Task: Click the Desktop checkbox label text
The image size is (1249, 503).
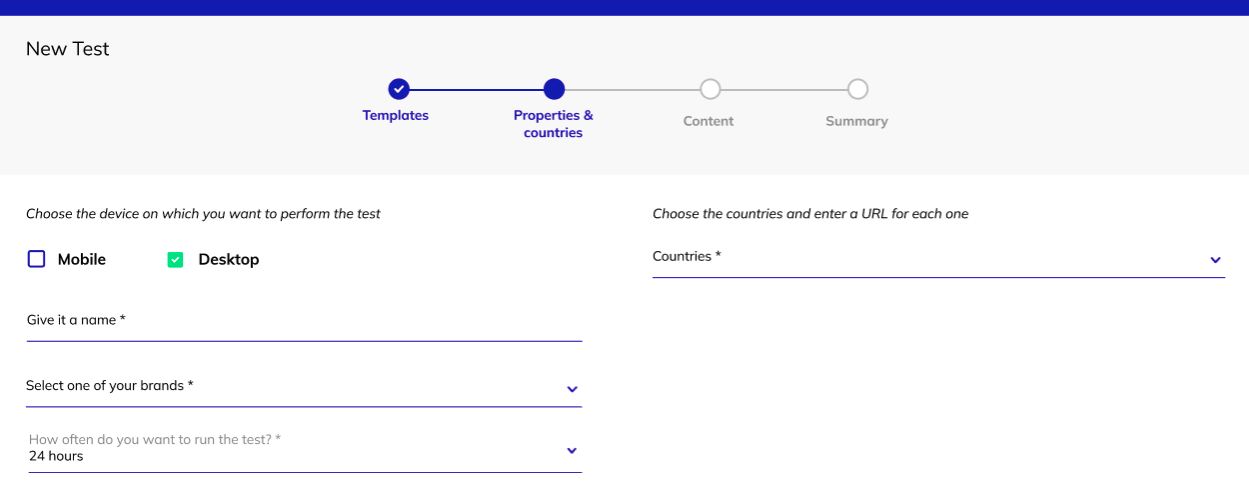Action: [228, 260]
